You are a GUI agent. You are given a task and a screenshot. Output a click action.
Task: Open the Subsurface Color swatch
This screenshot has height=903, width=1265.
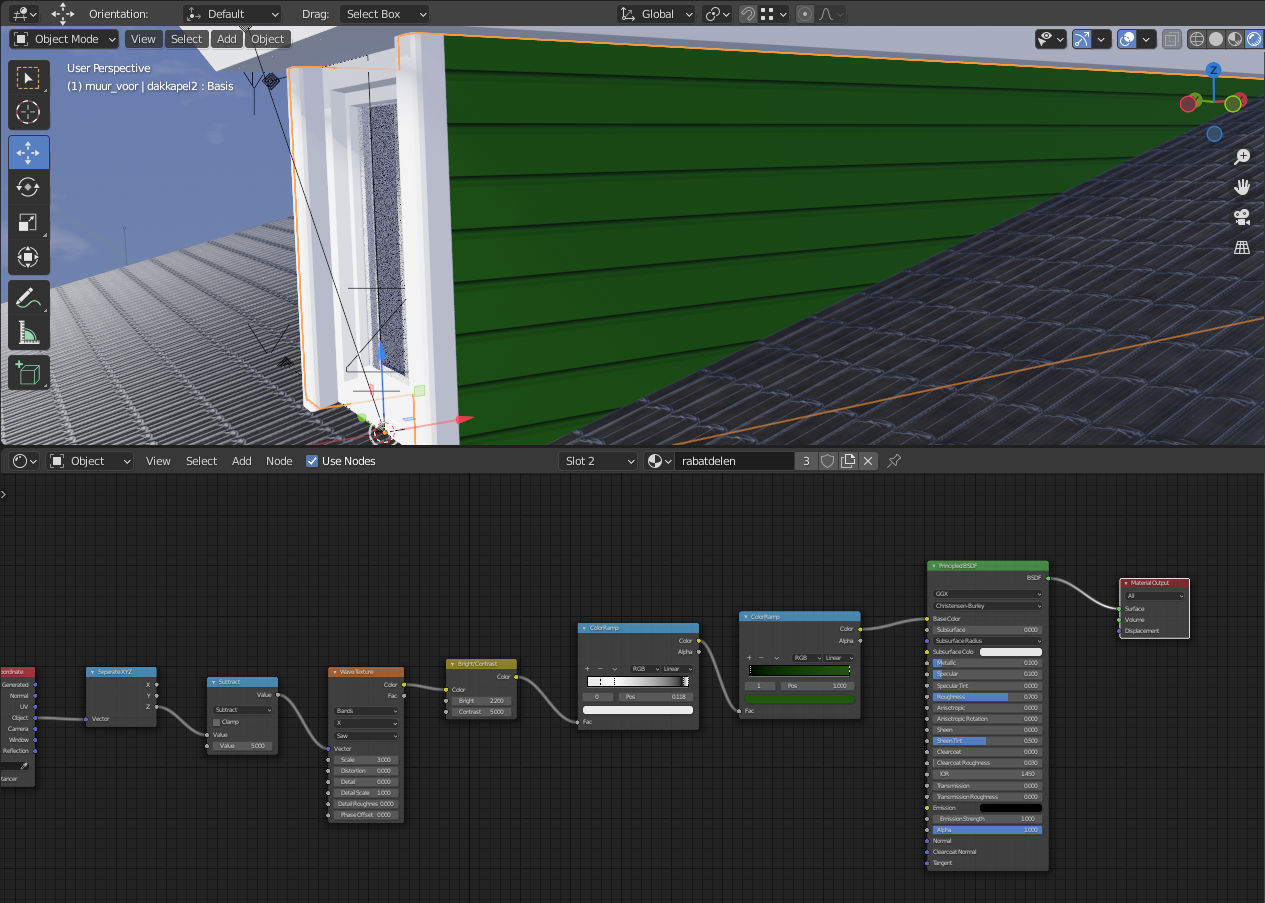coord(1011,652)
